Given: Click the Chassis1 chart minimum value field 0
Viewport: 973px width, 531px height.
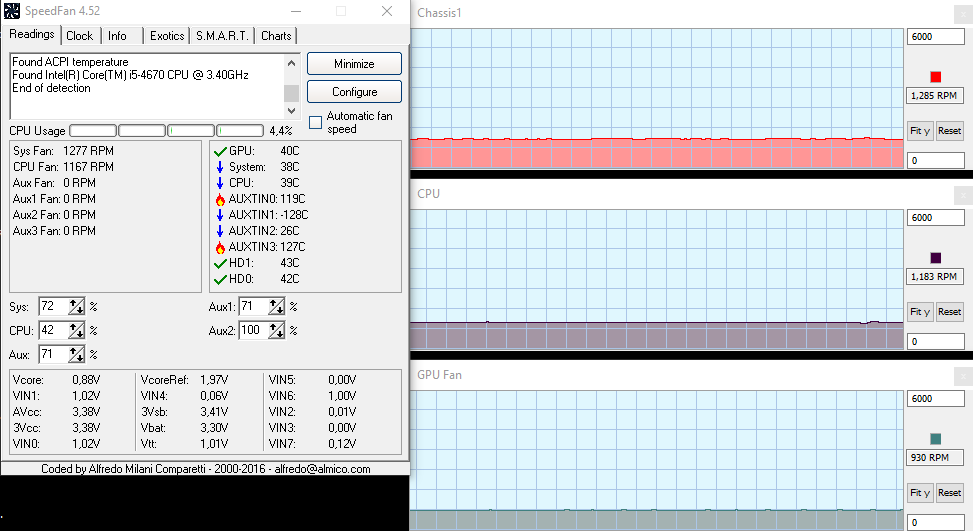Looking at the screenshot, I should click(936, 161).
